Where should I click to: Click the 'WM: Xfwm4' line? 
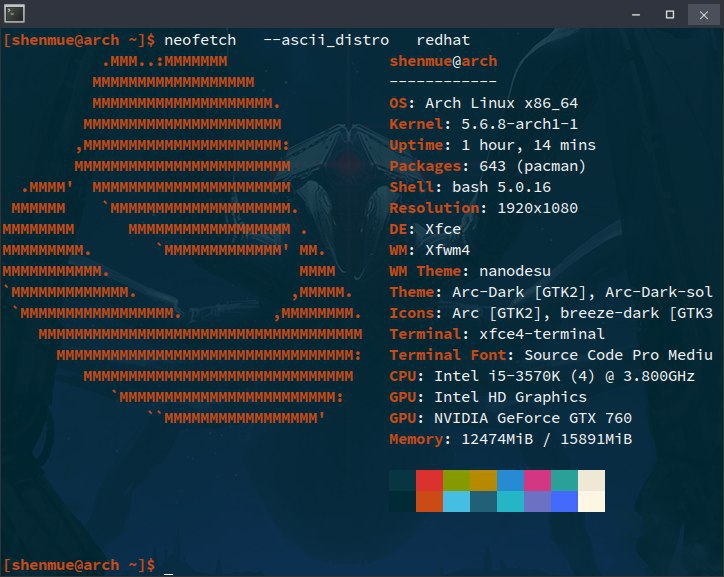pos(430,250)
